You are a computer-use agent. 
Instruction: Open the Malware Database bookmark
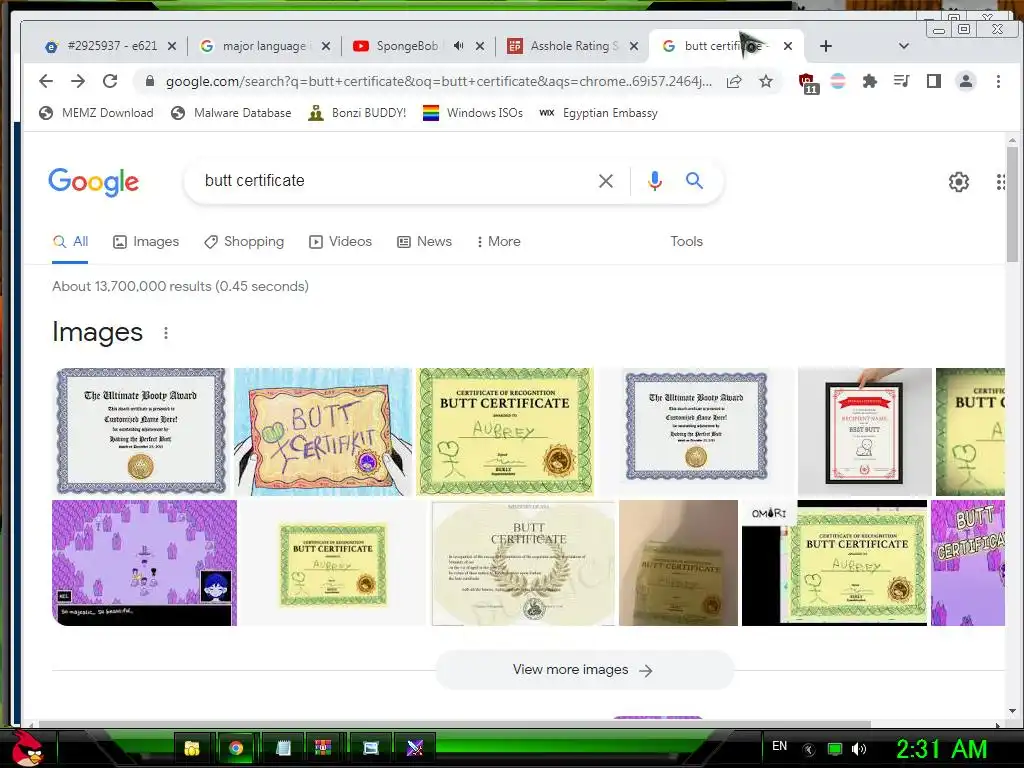pyautogui.click(x=231, y=113)
